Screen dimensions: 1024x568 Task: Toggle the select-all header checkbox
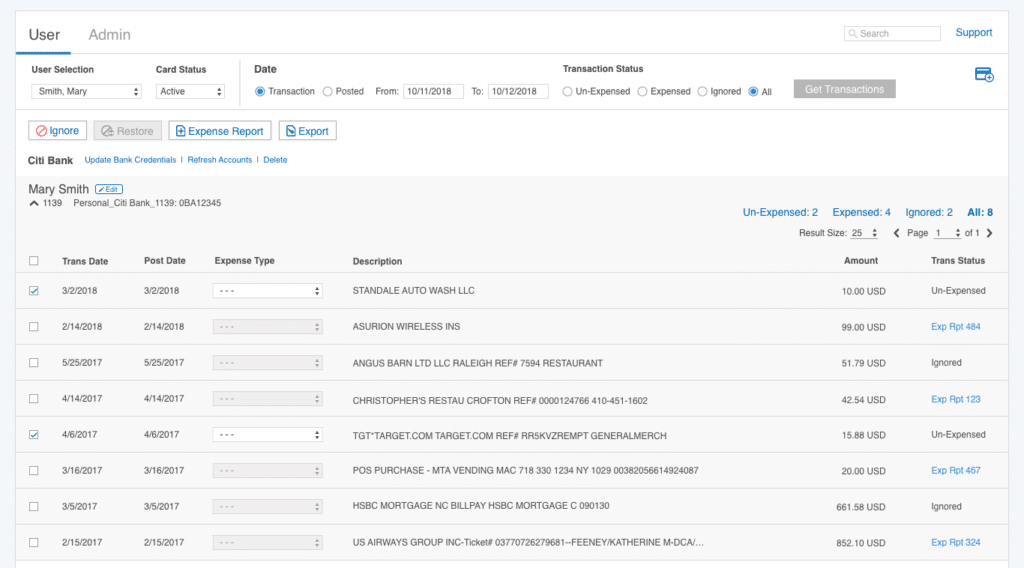click(x=34, y=260)
